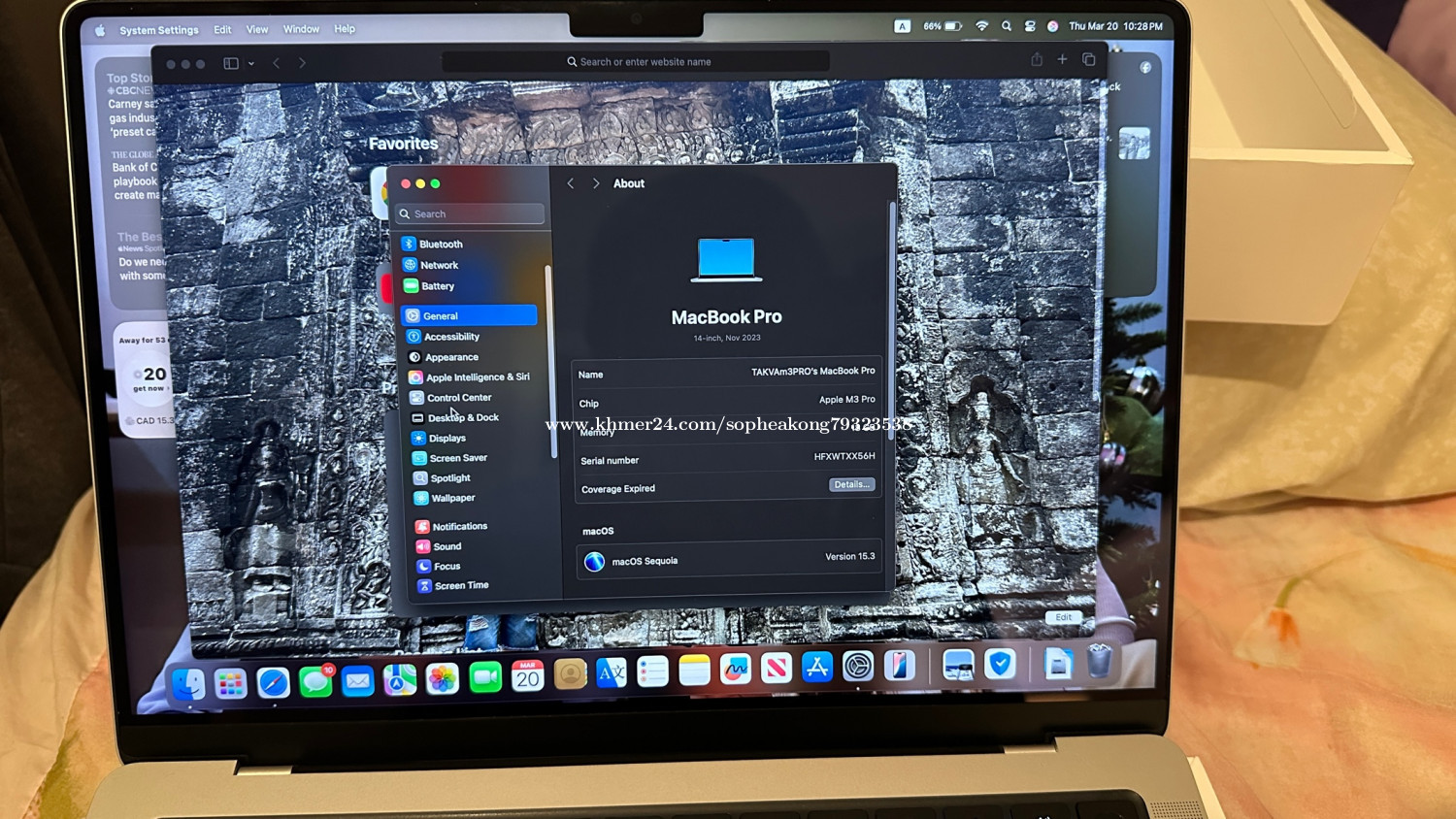The image size is (1456, 819).
Task: Go back in System Settings window
Action: 571,183
